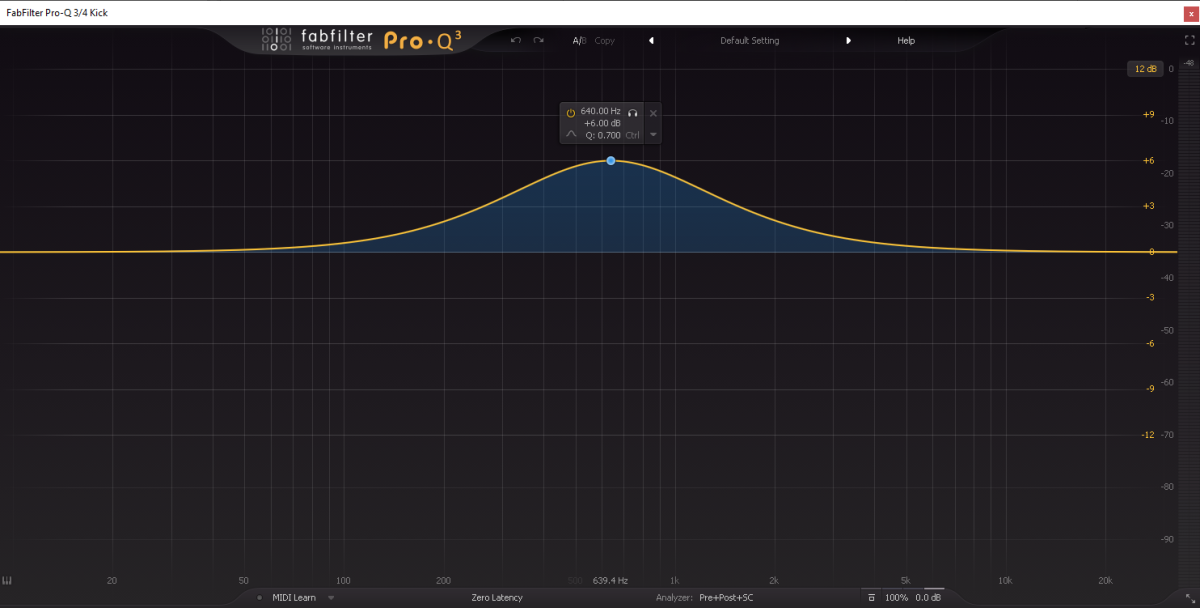Adjust the 0.0 dB output gain
This screenshot has height=608, width=1200.
(929, 598)
